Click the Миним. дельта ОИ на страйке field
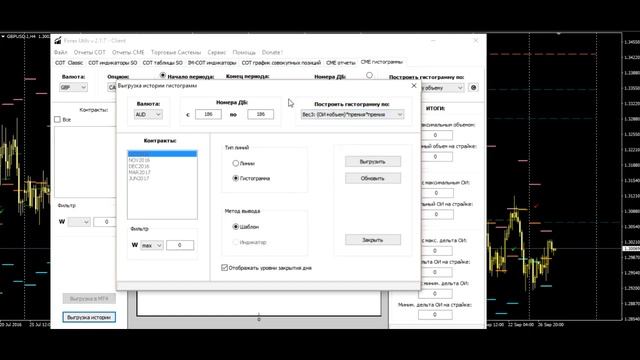This screenshot has height=360, width=640. click(435, 315)
